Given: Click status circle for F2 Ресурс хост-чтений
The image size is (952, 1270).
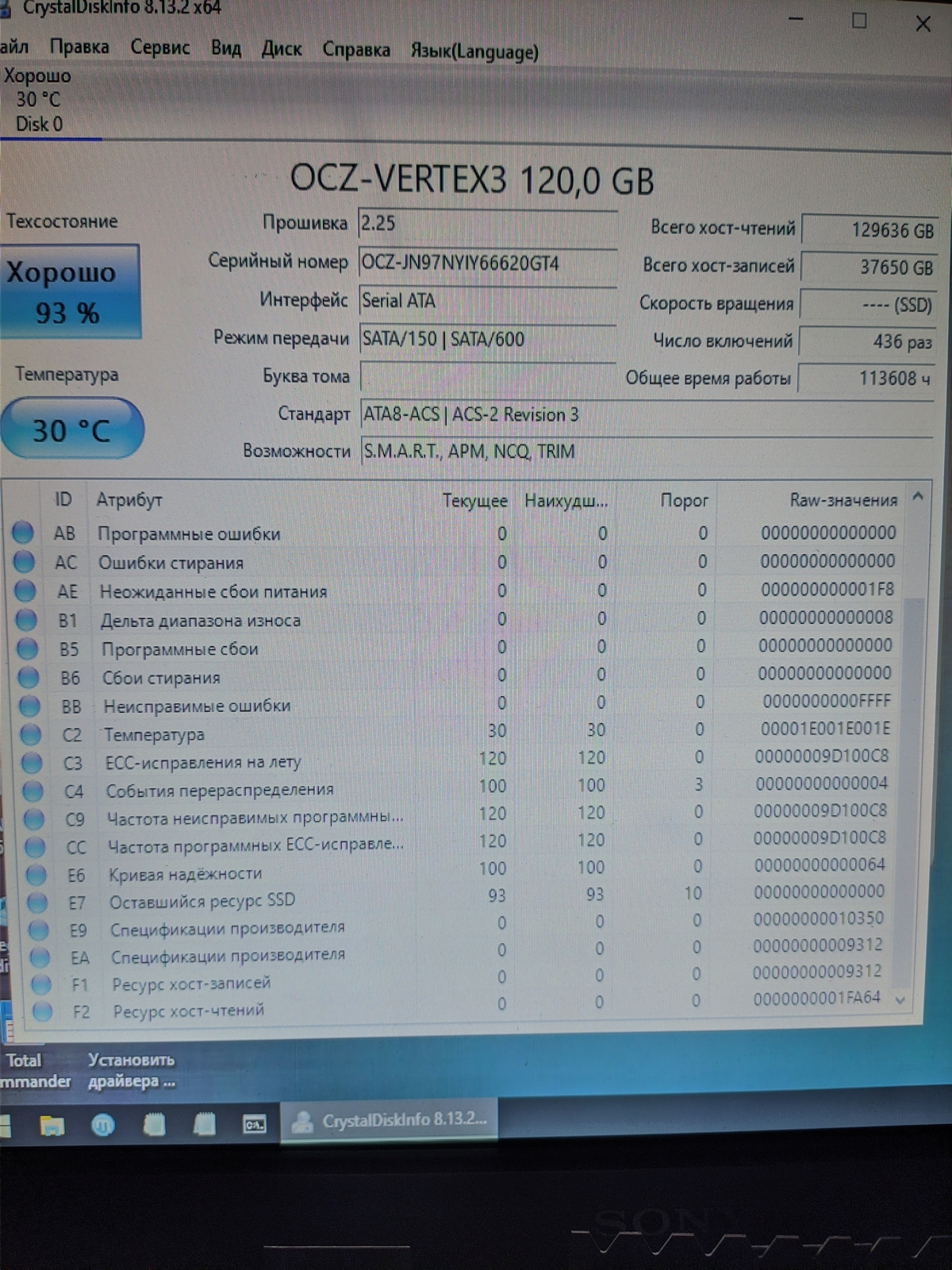Looking at the screenshot, I should coord(42,1011).
